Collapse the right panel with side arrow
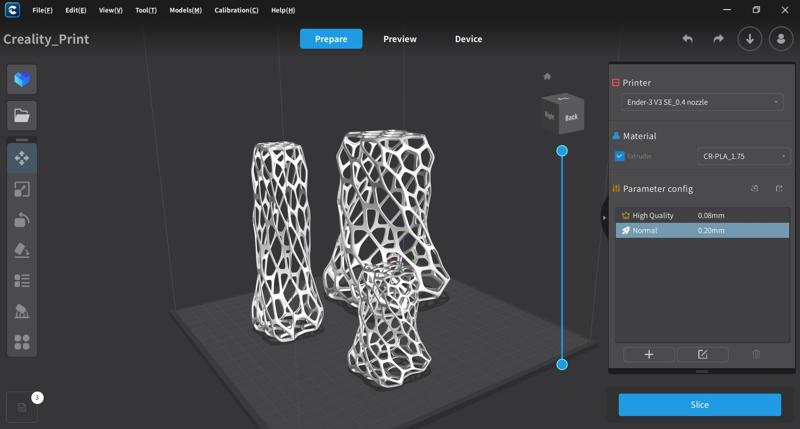The width and height of the screenshot is (800, 429). coord(604,218)
